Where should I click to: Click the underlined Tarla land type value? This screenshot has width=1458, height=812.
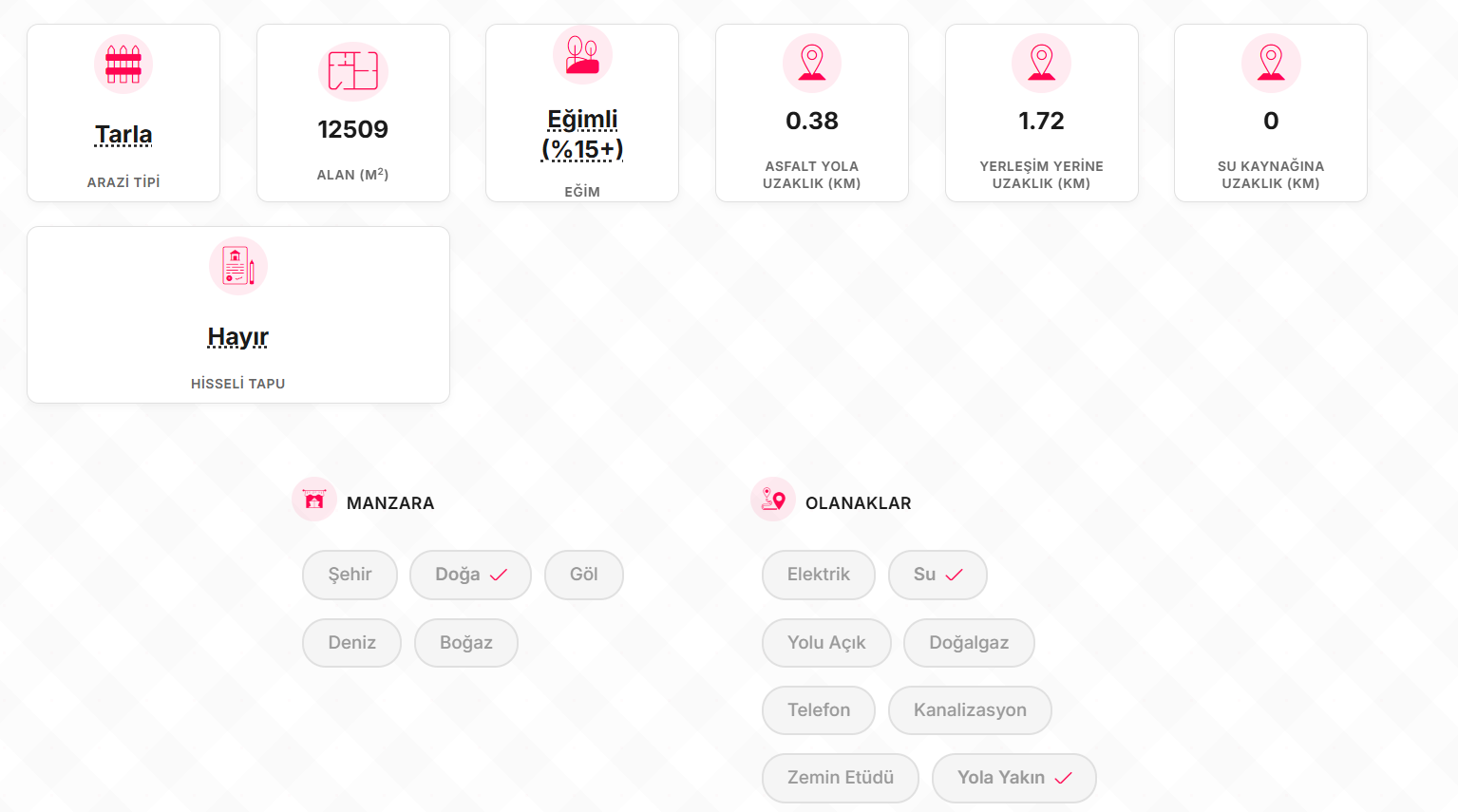(123, 135)
